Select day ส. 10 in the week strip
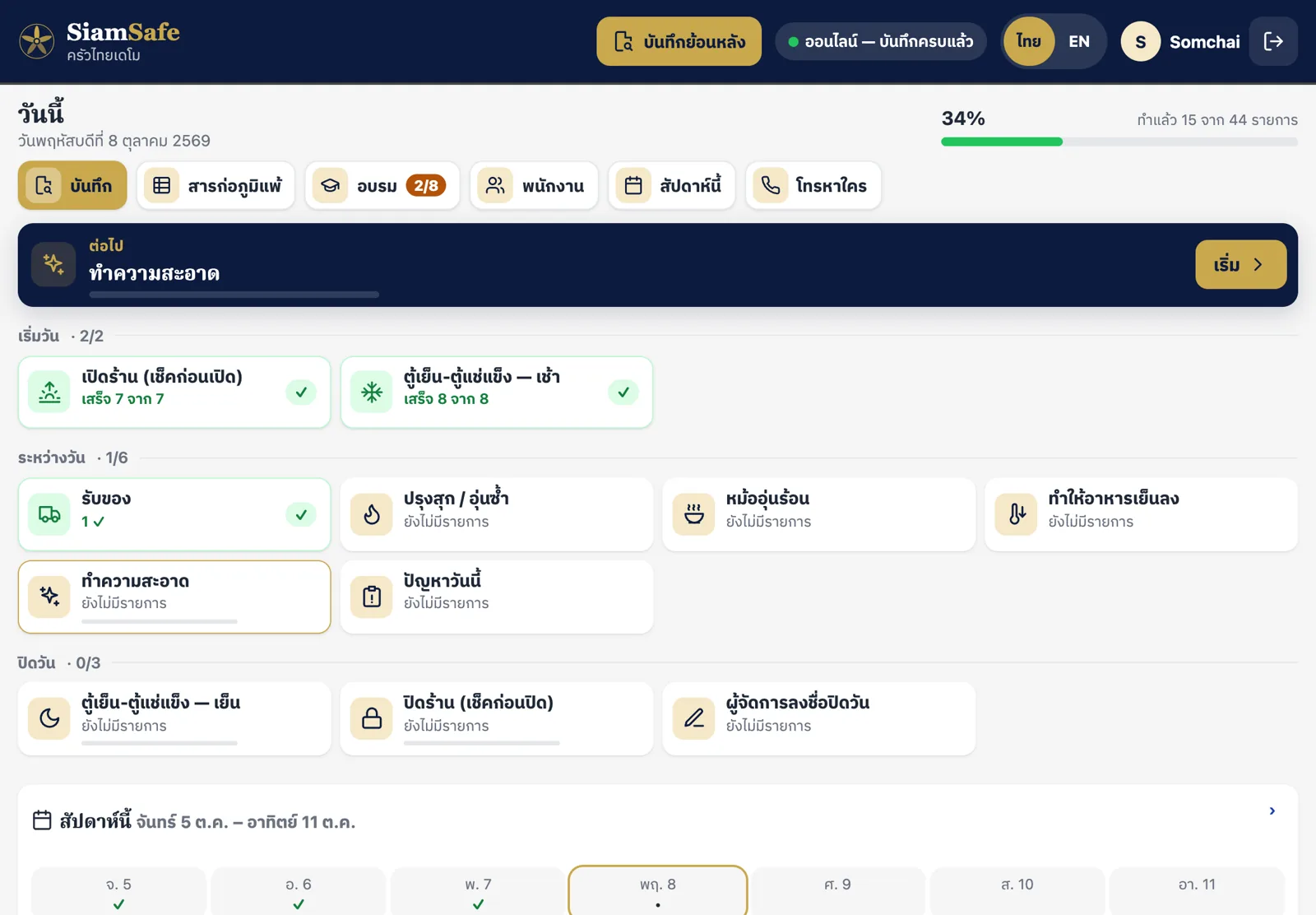Viewport: 1316px width, 915px height. (x=1017, y=891)
